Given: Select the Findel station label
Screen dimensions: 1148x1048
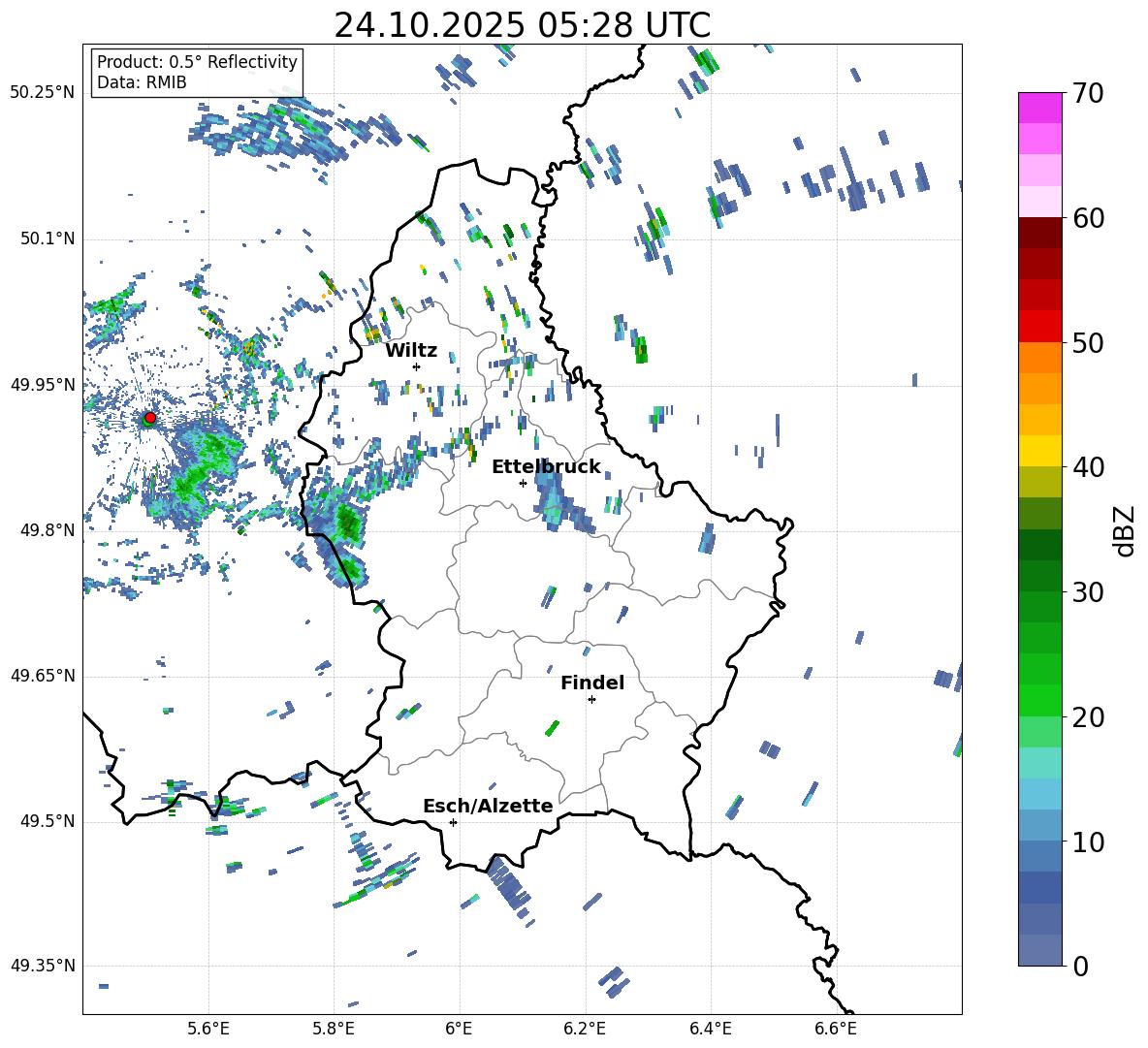Looking at the screenshot, I should click(x=592, y=683).
